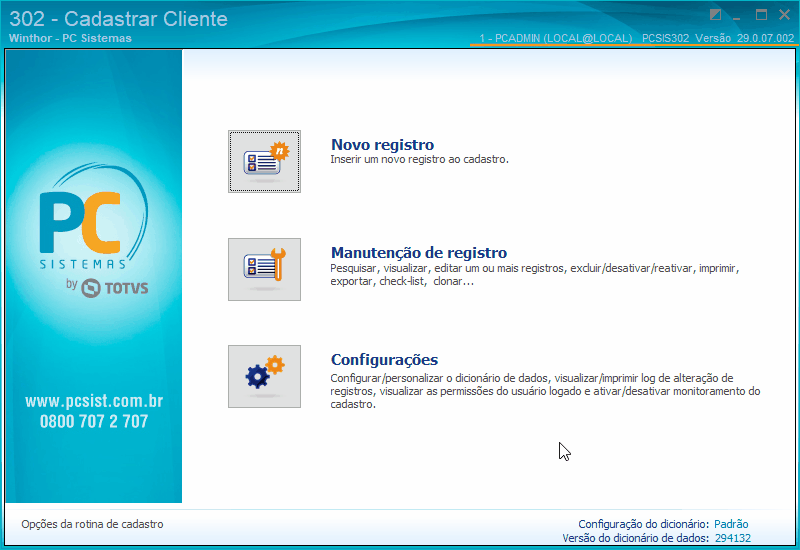Click the www.pcsist.com.br website text
Viewport: 800px width, 550px height.
pyautogui.click(x=94, y=401)
